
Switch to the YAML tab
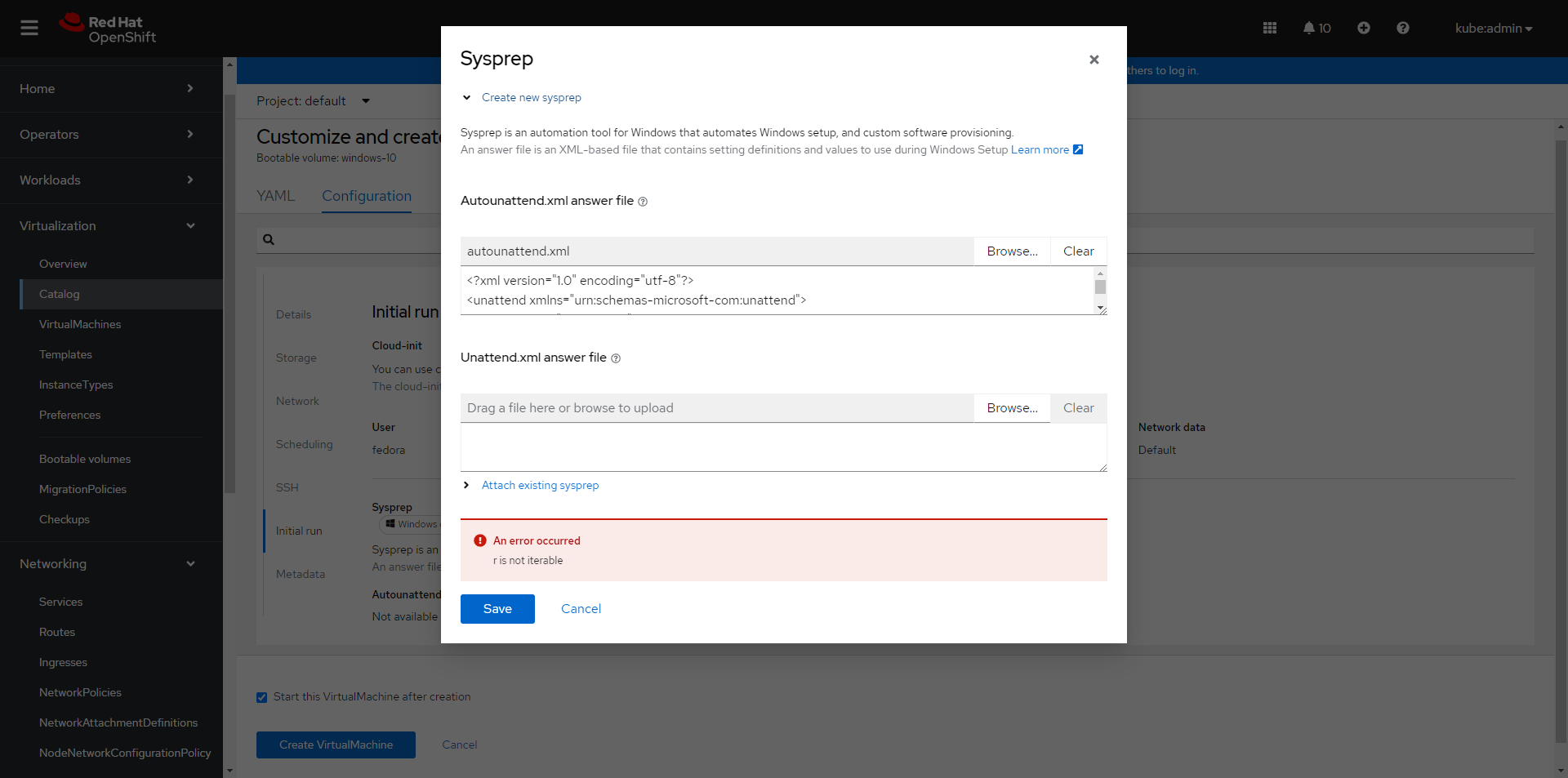(x=275, y=196)
